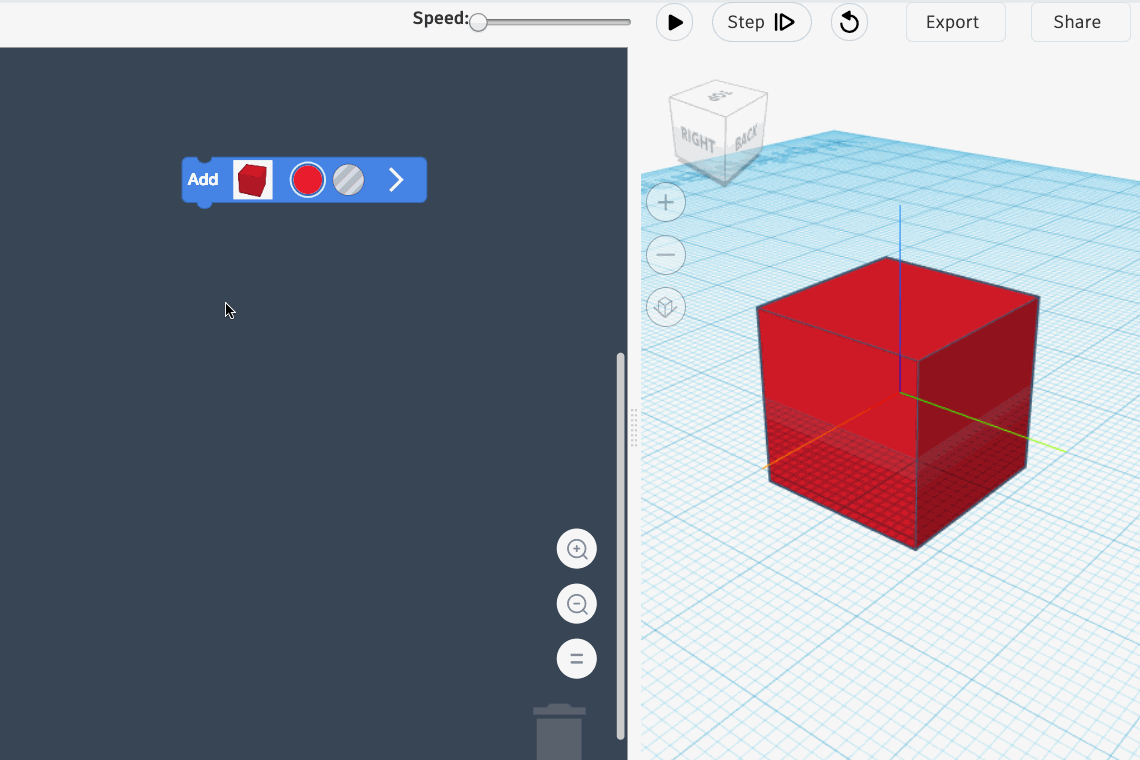Click the Share button
This screenshot has width=1140, height=760.
(1079, 22)
